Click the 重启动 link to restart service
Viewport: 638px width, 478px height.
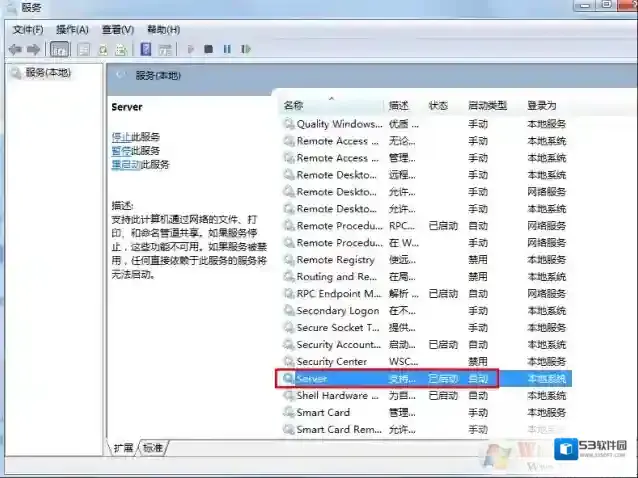[125, 165]
